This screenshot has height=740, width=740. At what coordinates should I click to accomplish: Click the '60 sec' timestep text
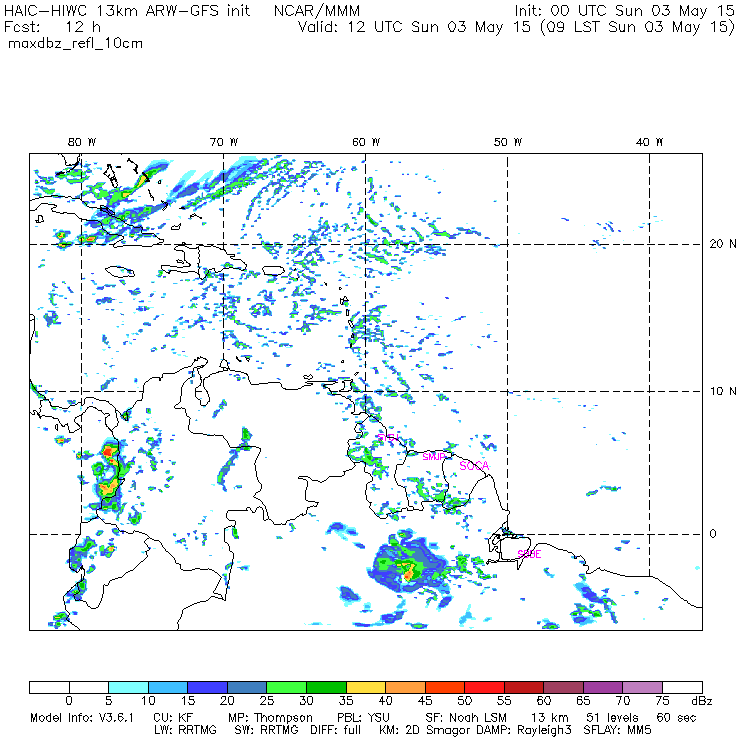tap(676, 718)
